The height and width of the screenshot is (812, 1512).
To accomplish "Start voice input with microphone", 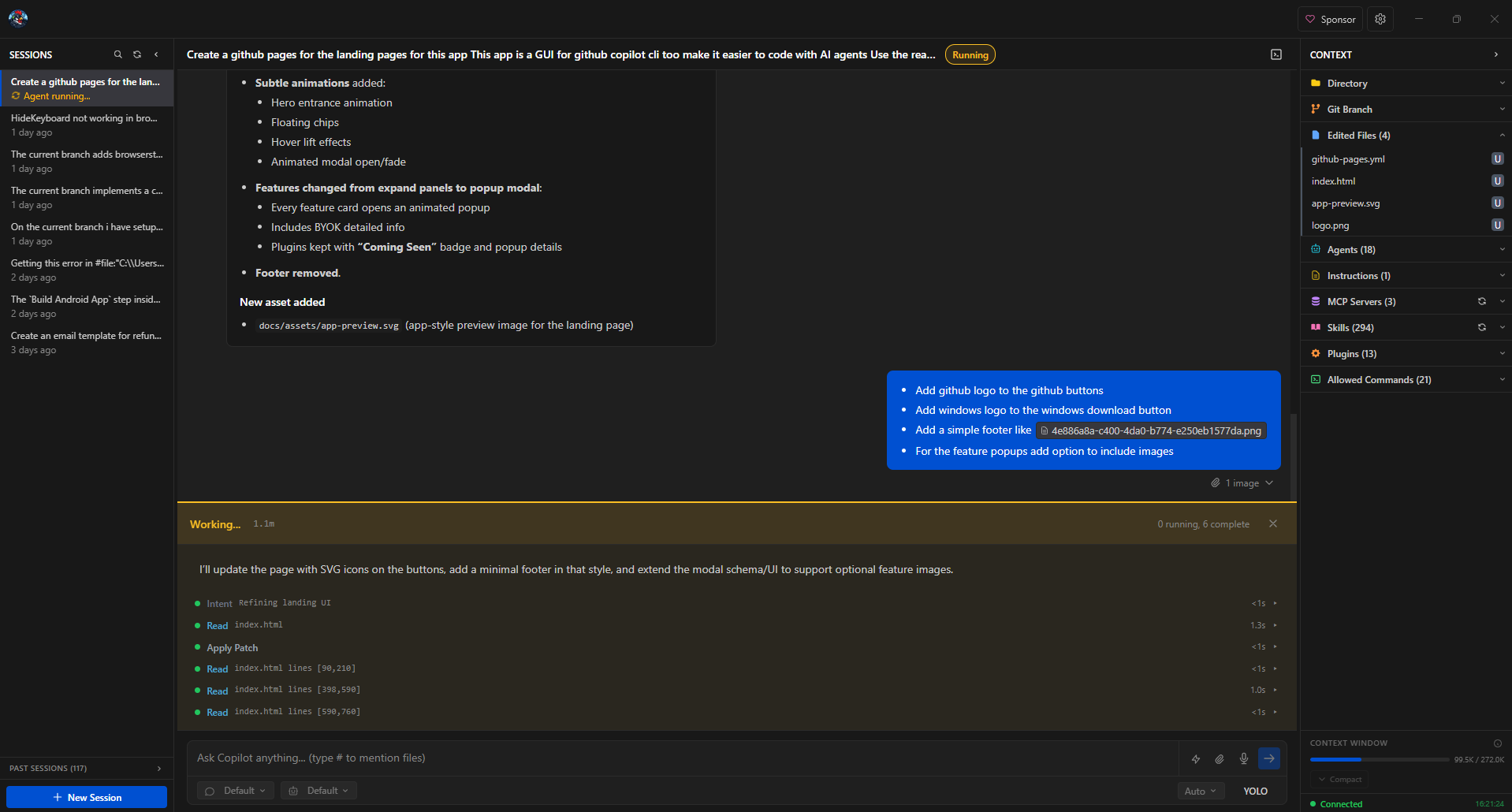I will pos(1244,758).
